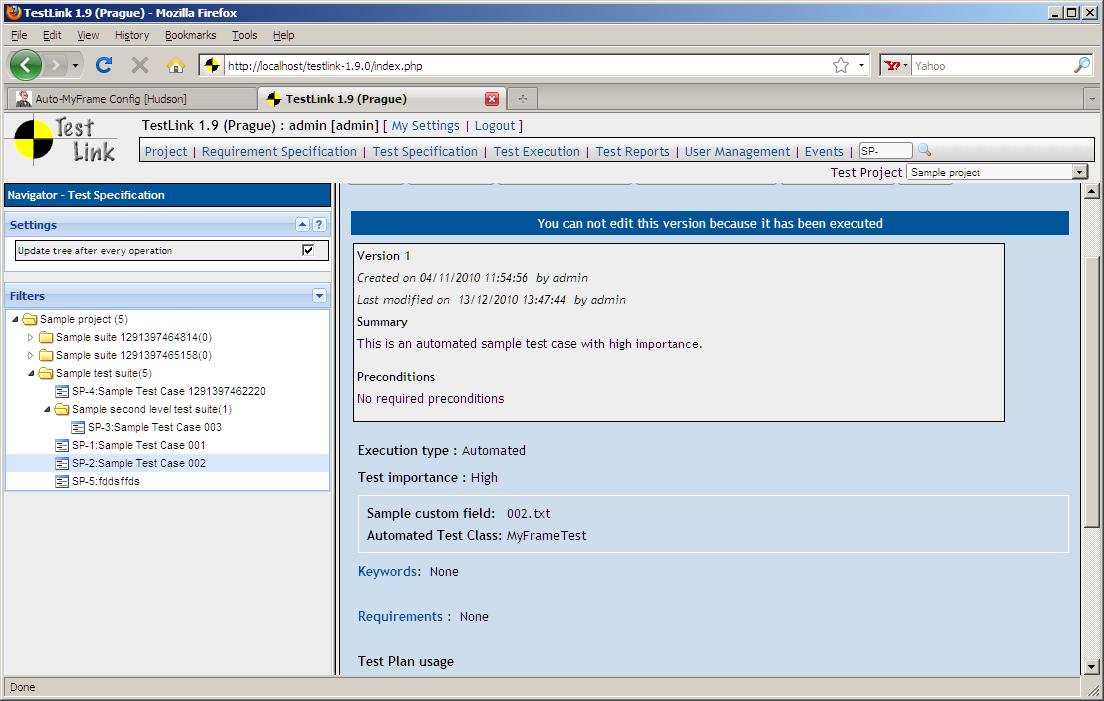Screen dimensions: 1104x701
Task: Expand the Filters panel
Action: coord(319,296)
